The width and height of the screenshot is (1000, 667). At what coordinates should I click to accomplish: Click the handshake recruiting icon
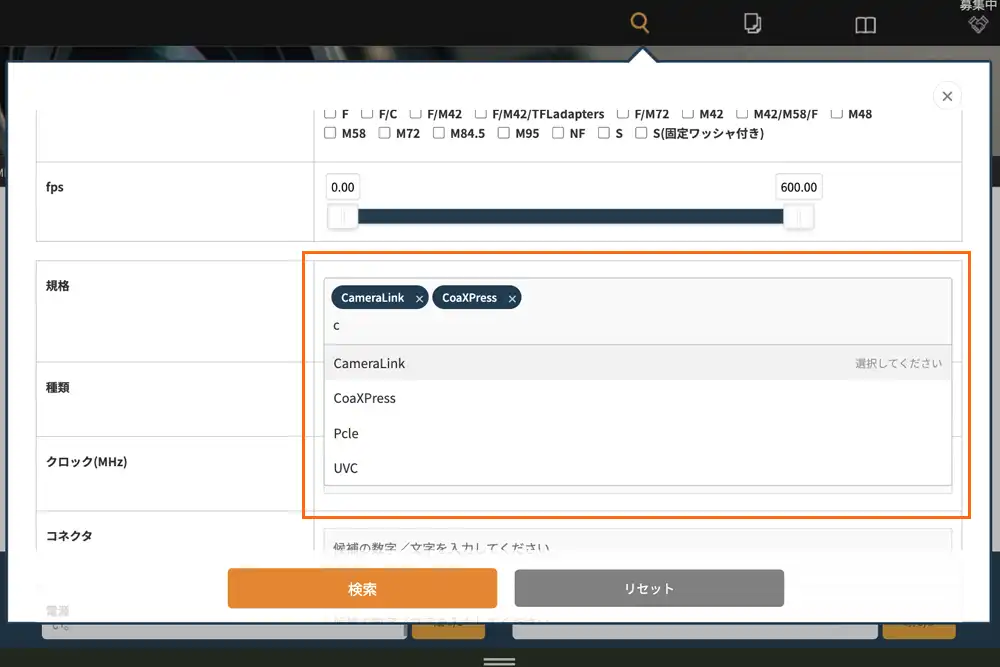(978, 24)
